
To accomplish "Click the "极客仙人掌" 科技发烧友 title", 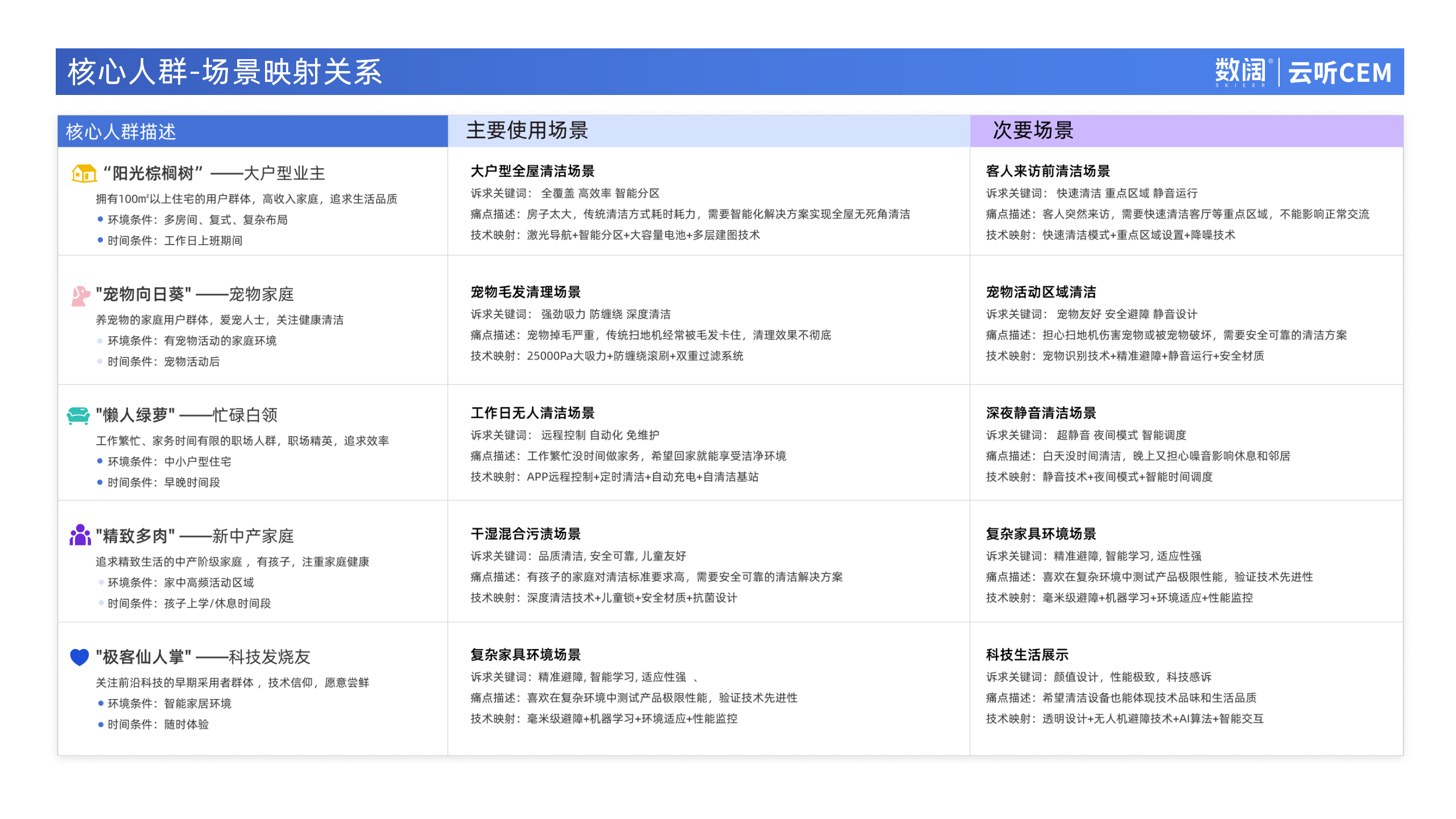I will click(x=203, y=657).
